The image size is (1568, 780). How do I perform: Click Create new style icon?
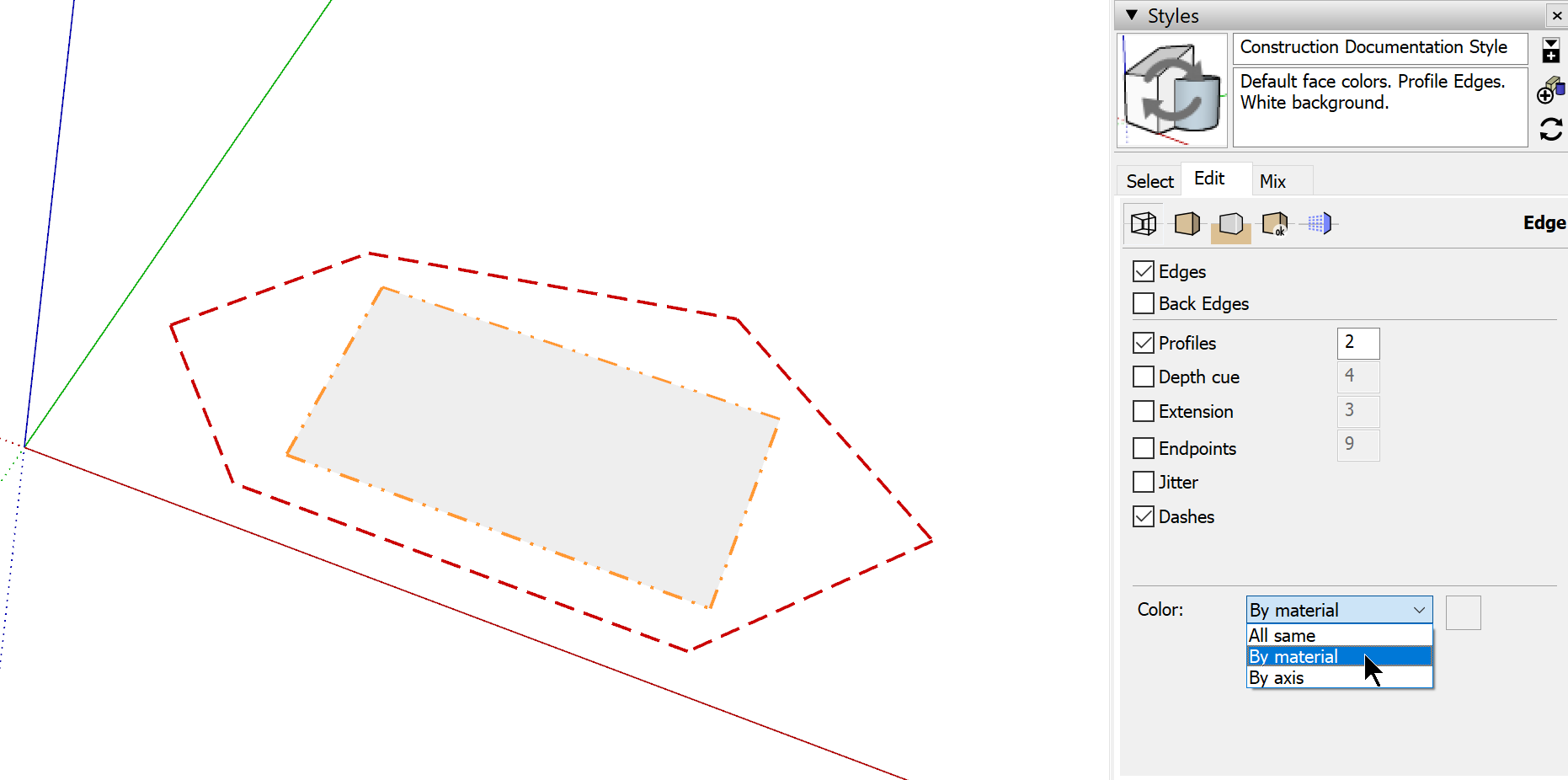[1550, 89]
